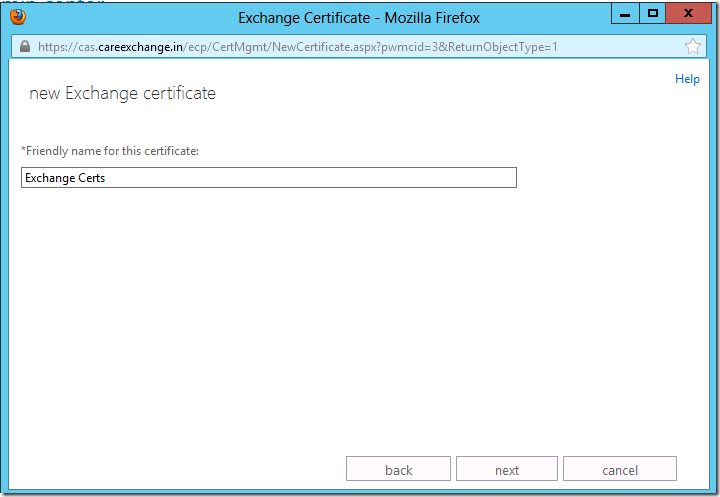Select the URL in the address bar

click(298, 47)
